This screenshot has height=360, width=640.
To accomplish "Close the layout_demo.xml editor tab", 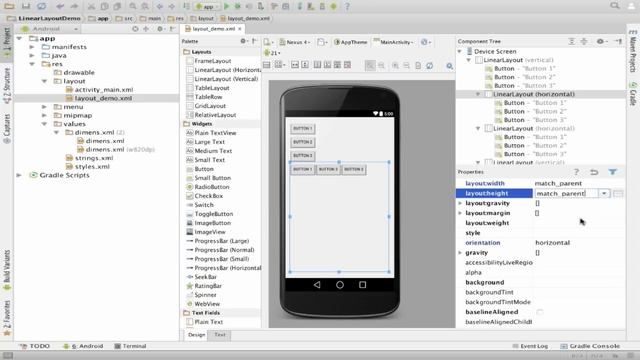I will (x=240, y=29).
